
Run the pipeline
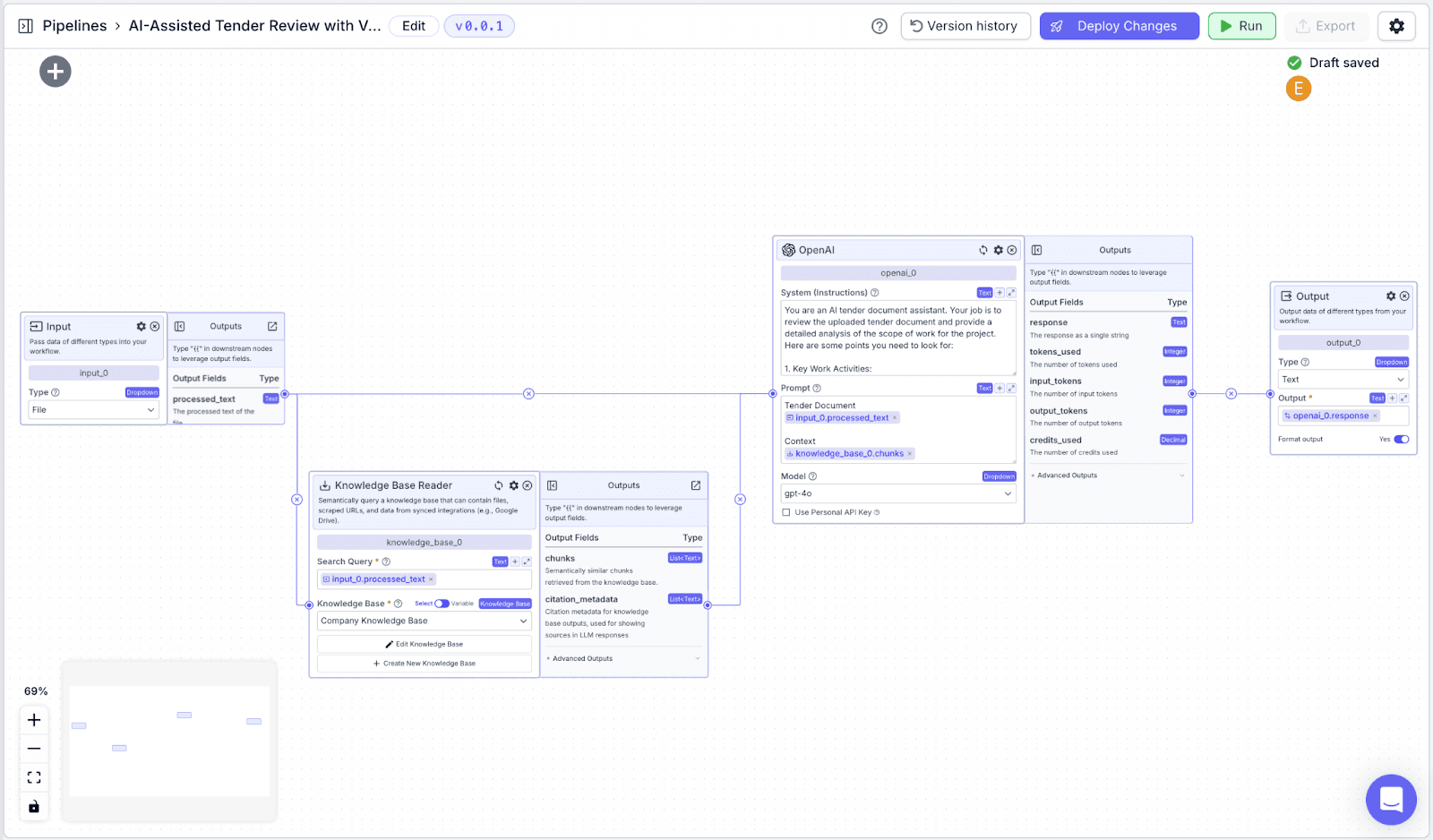pos(1241,26)
